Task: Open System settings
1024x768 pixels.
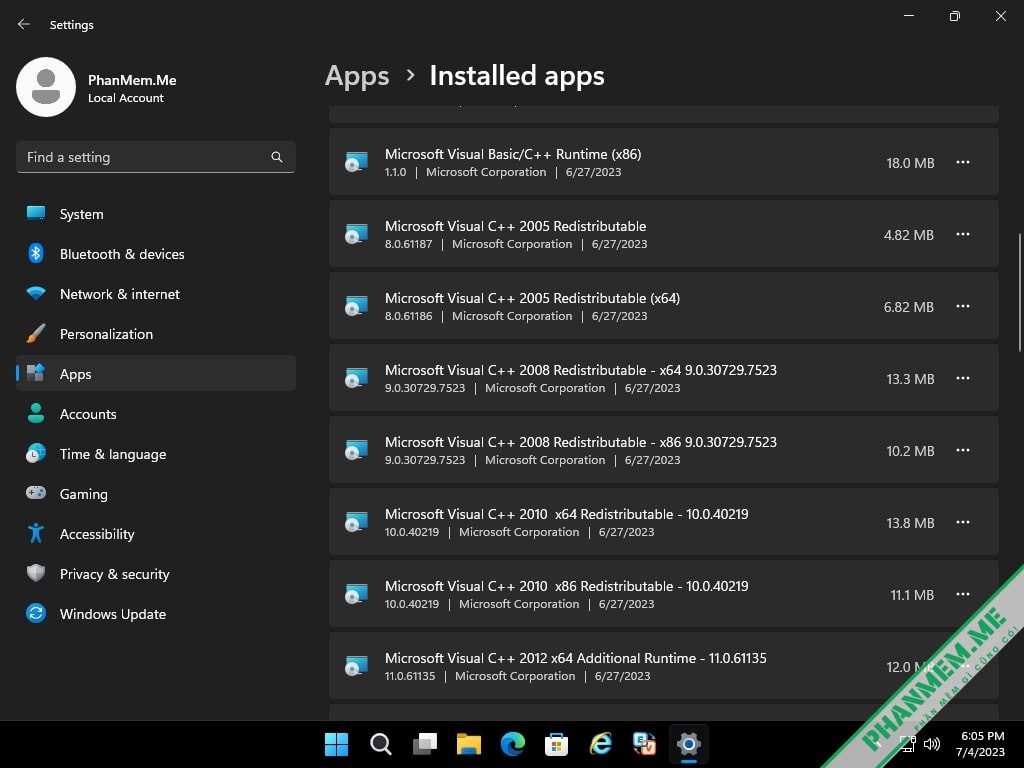Action: [155, 214]
